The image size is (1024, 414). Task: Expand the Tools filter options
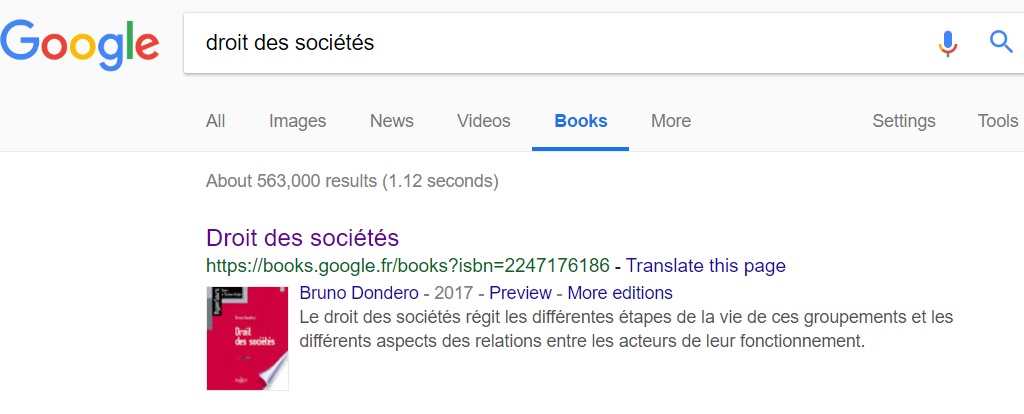997,121
